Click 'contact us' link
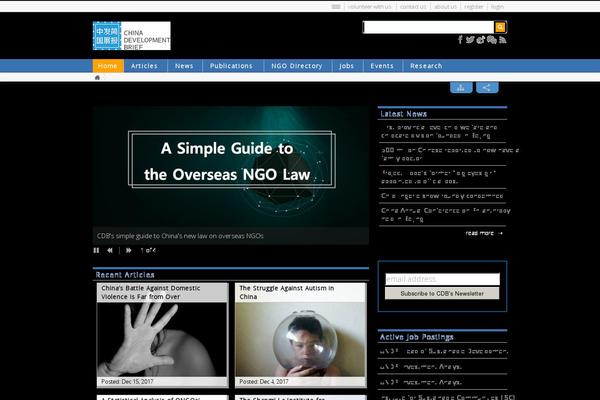 [412, 7]
